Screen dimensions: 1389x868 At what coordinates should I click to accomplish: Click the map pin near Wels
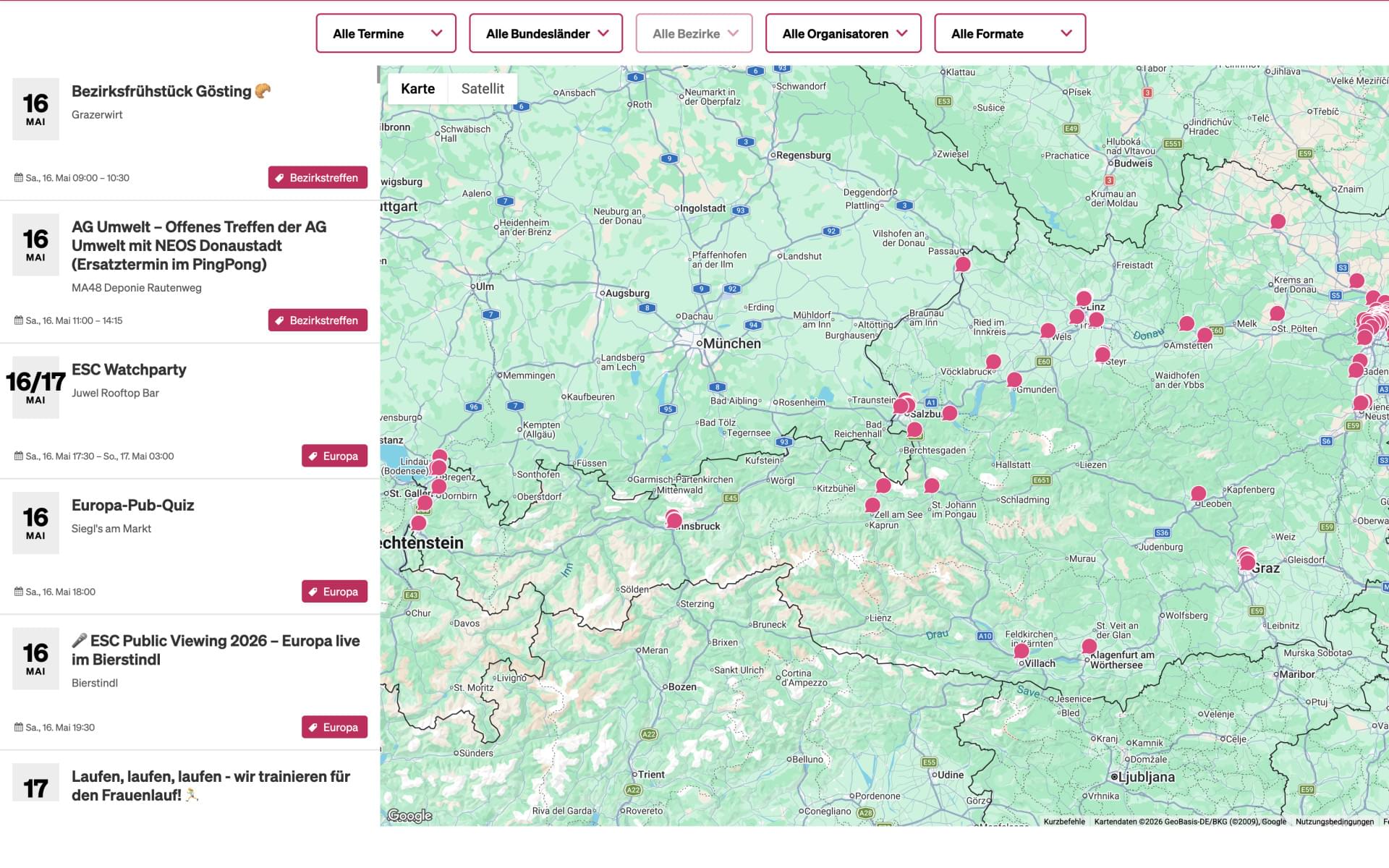point(1048,331)
